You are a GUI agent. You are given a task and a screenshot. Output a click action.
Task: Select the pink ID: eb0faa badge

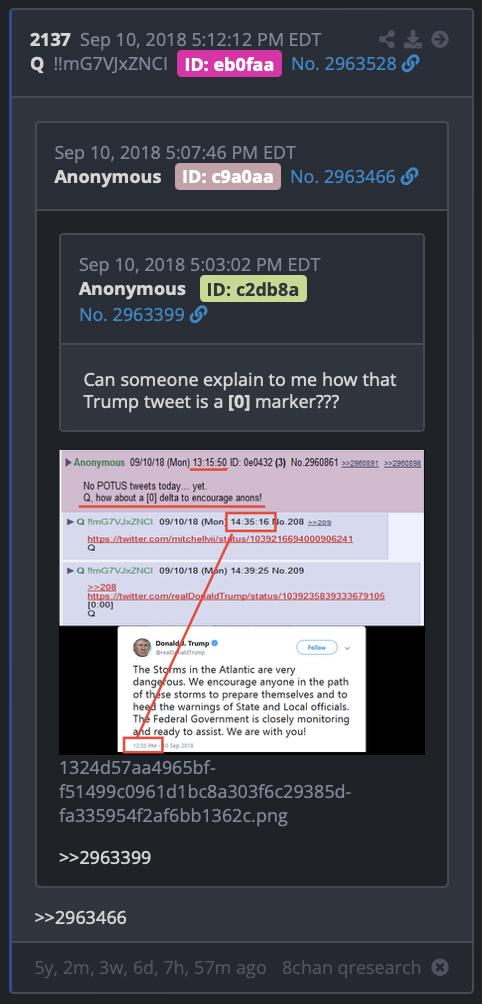[x=230, y=64]
